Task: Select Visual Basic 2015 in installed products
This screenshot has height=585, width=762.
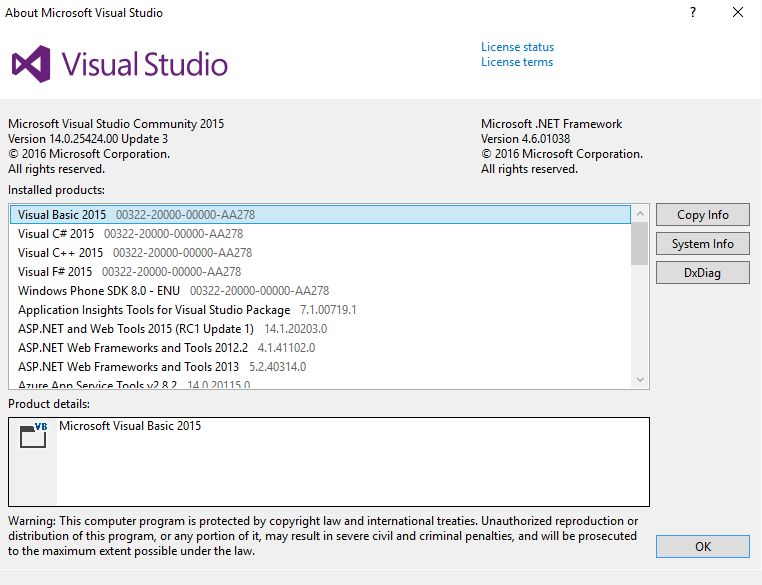Action: tap(320, 215)
